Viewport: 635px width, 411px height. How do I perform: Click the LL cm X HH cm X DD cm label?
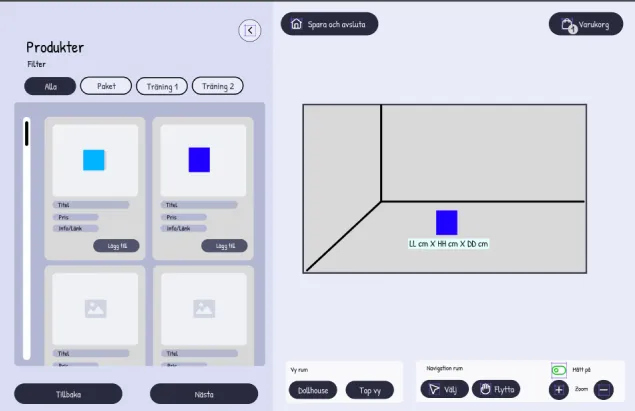click(x=449, y=244)
